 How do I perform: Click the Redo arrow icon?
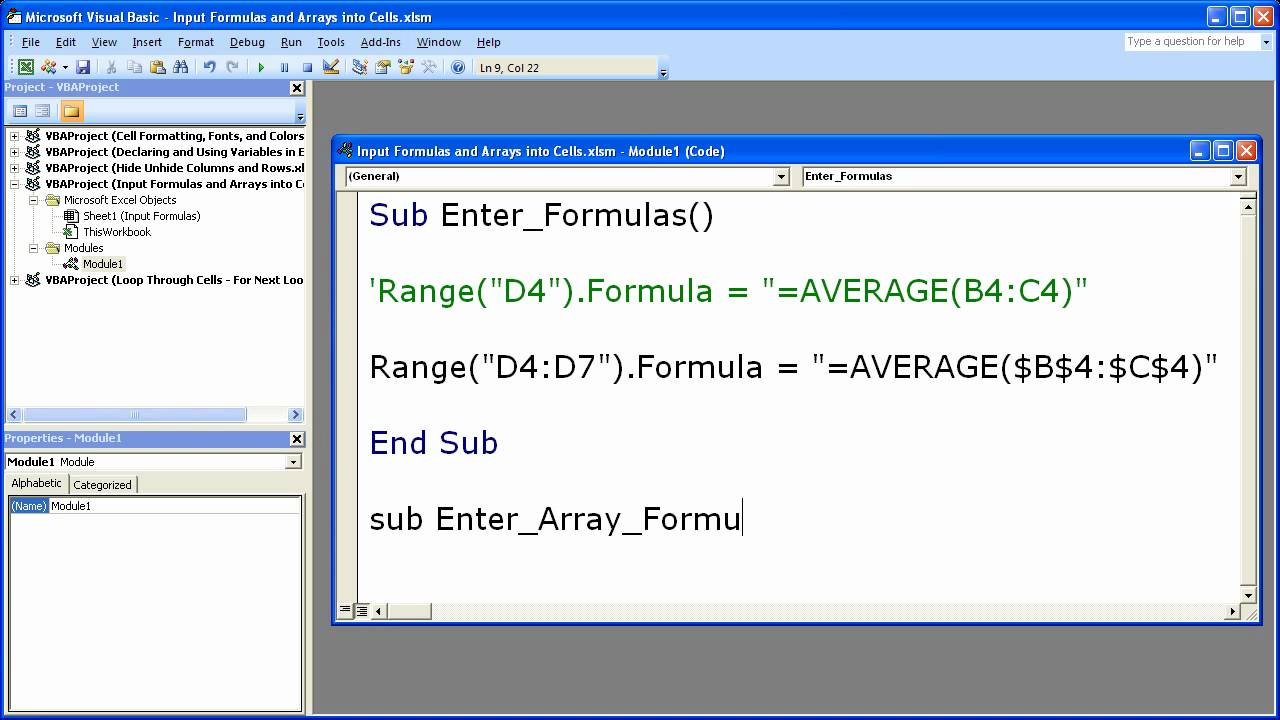click(232, 67)
